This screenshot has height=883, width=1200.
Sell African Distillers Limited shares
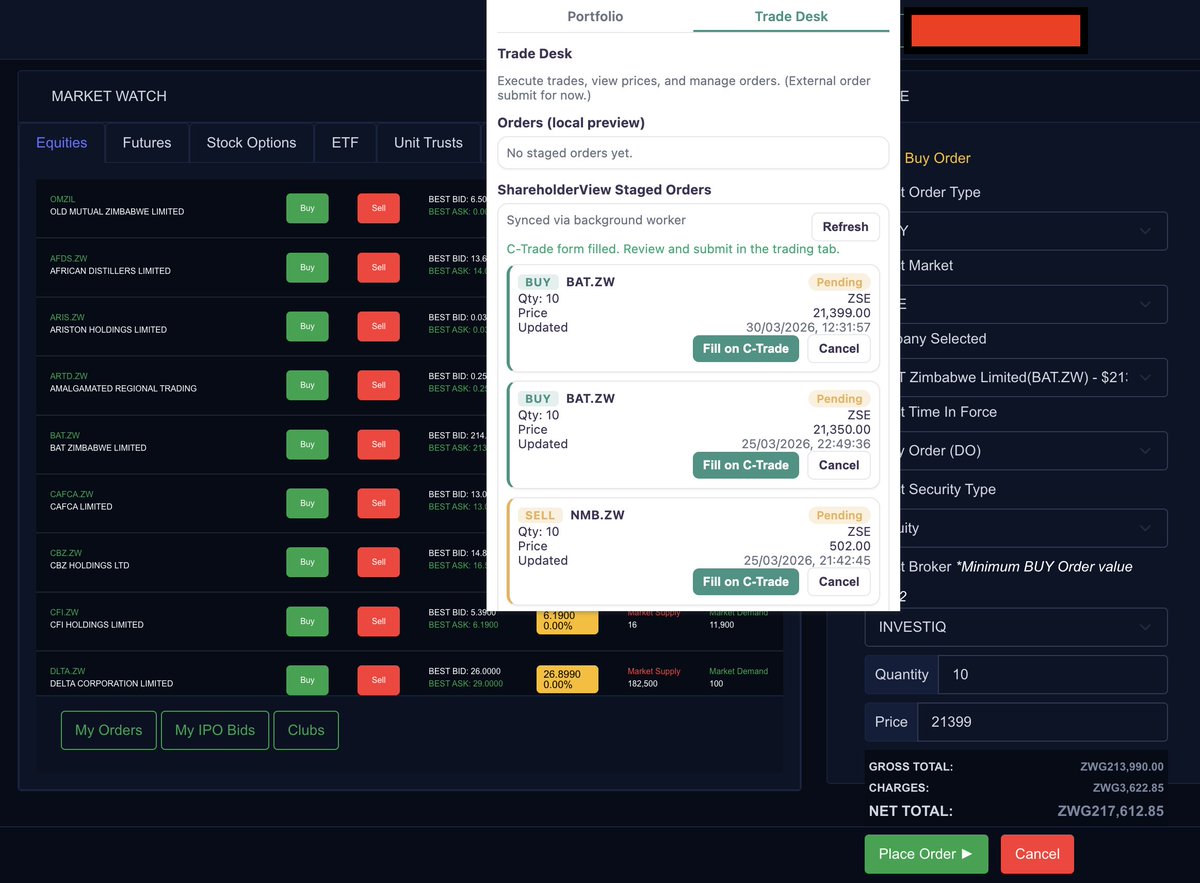pos(378,267)
